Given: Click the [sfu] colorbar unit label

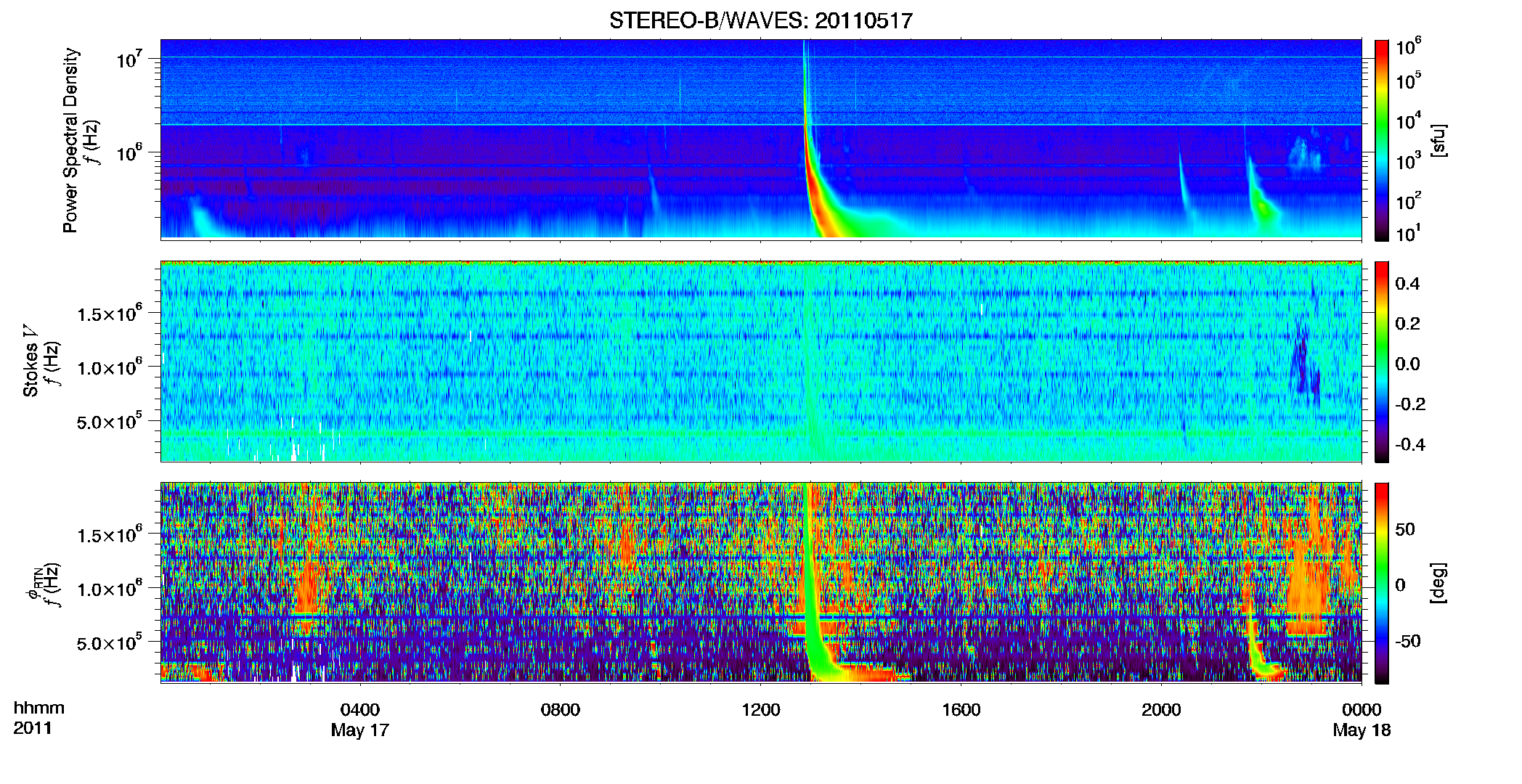Looking at the screenshot, I should tap(1438, 141).
